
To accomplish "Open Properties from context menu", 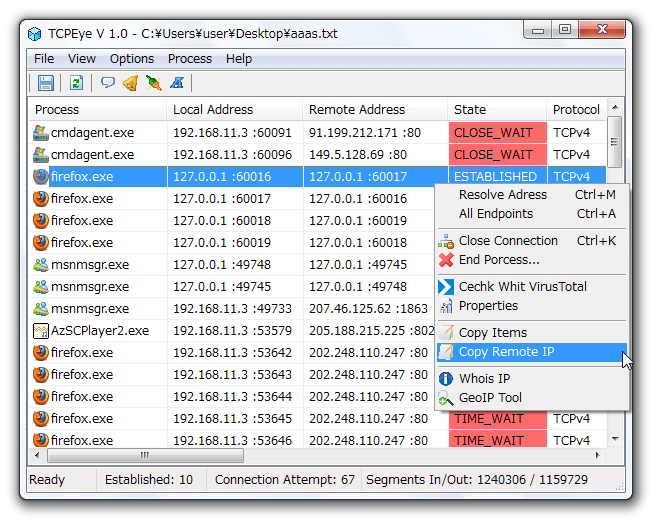I will coord(531,306).
